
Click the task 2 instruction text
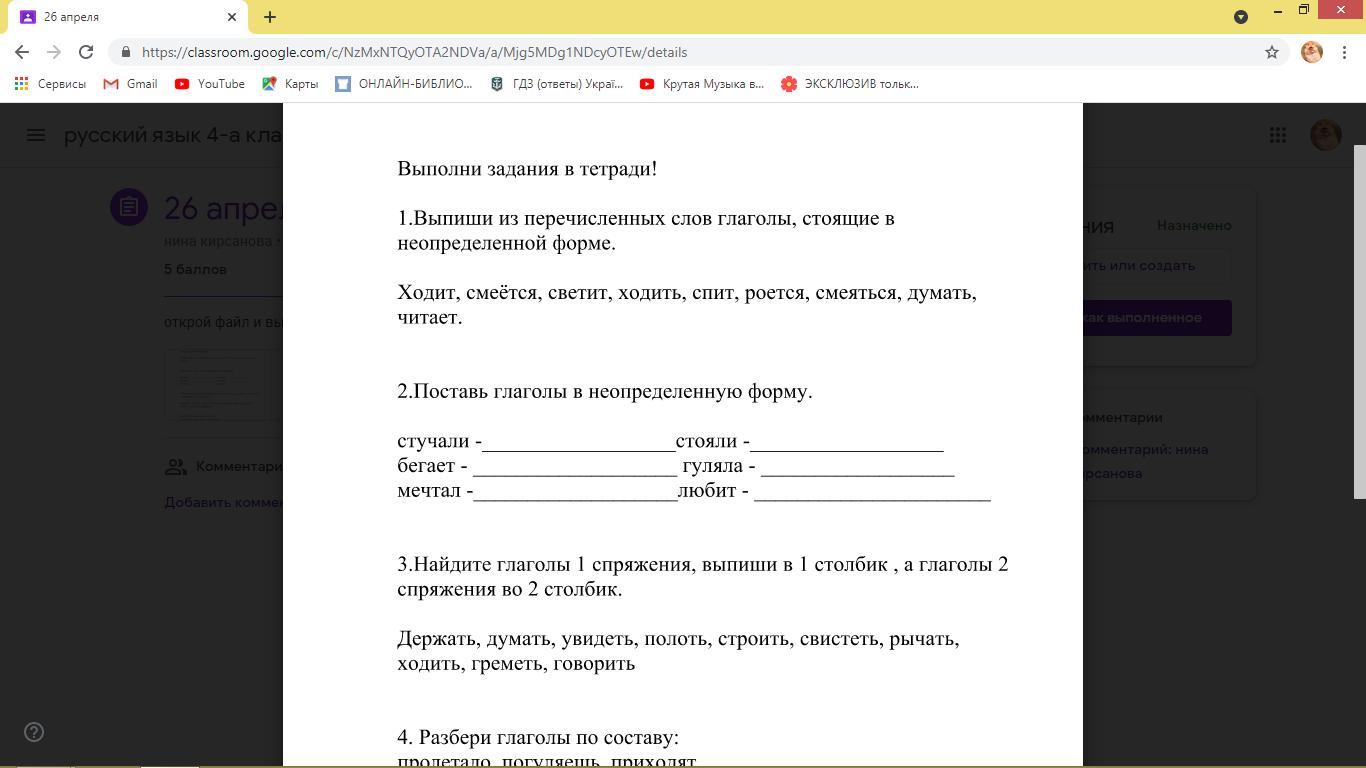[605, 392]
